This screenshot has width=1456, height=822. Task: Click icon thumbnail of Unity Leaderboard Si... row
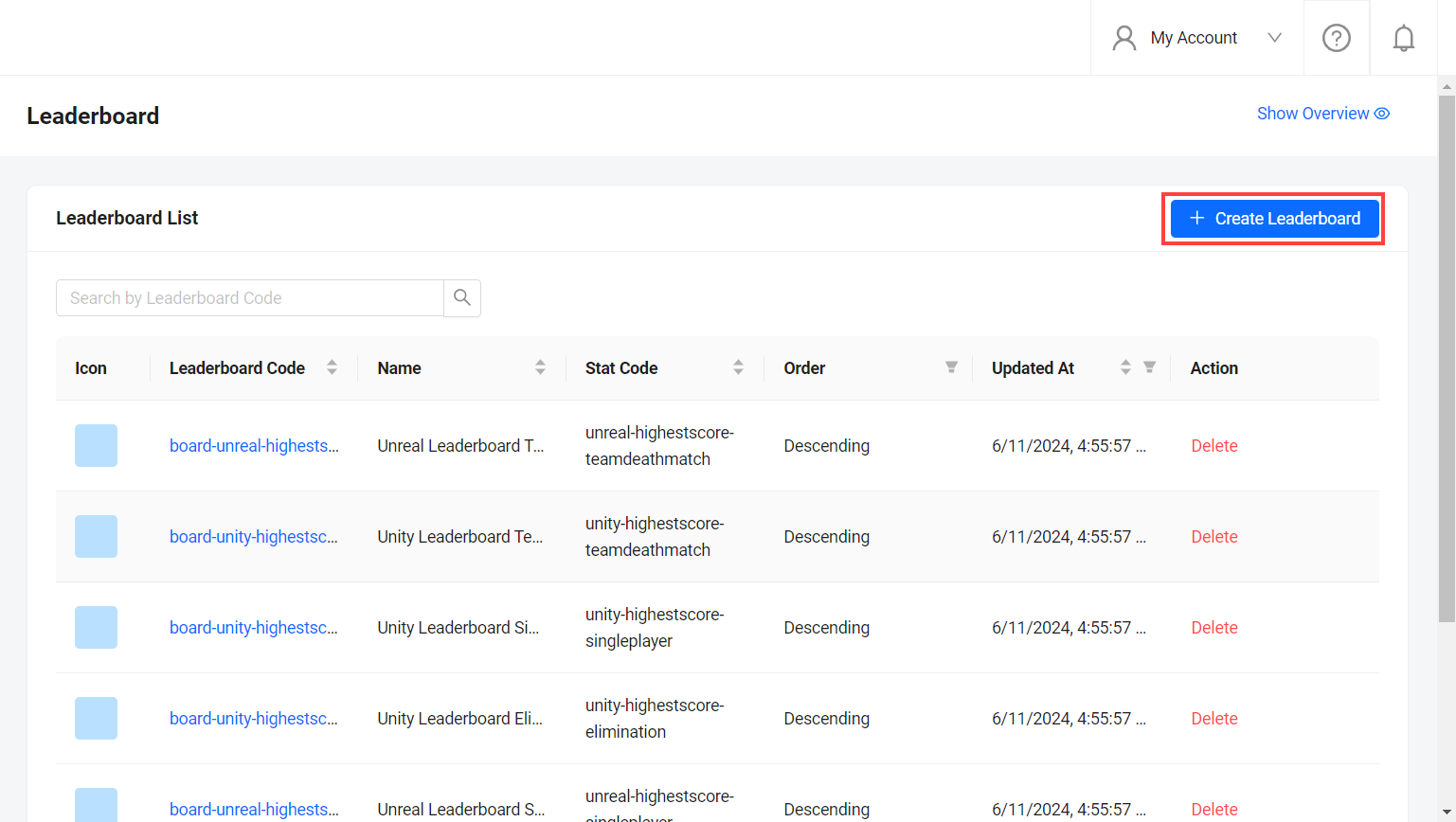click(x=96, y=627)
